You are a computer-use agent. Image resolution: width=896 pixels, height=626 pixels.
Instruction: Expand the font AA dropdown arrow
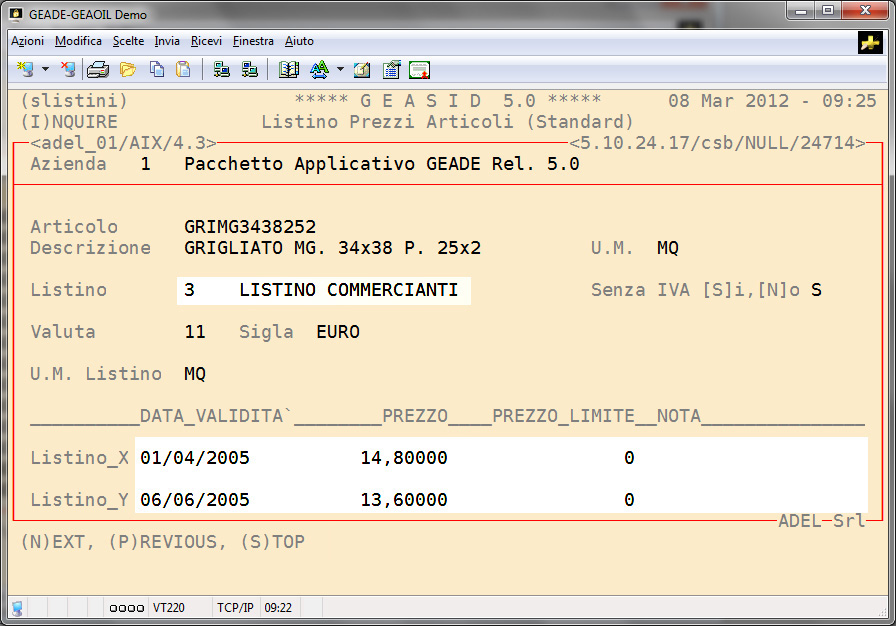point(340,69)
